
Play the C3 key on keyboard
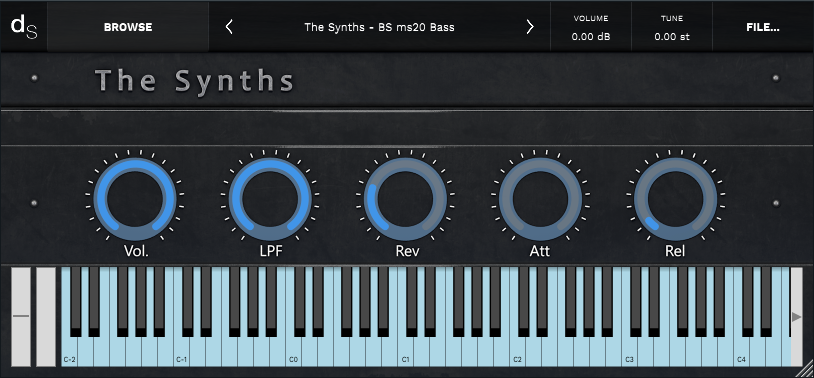(629, 352)
